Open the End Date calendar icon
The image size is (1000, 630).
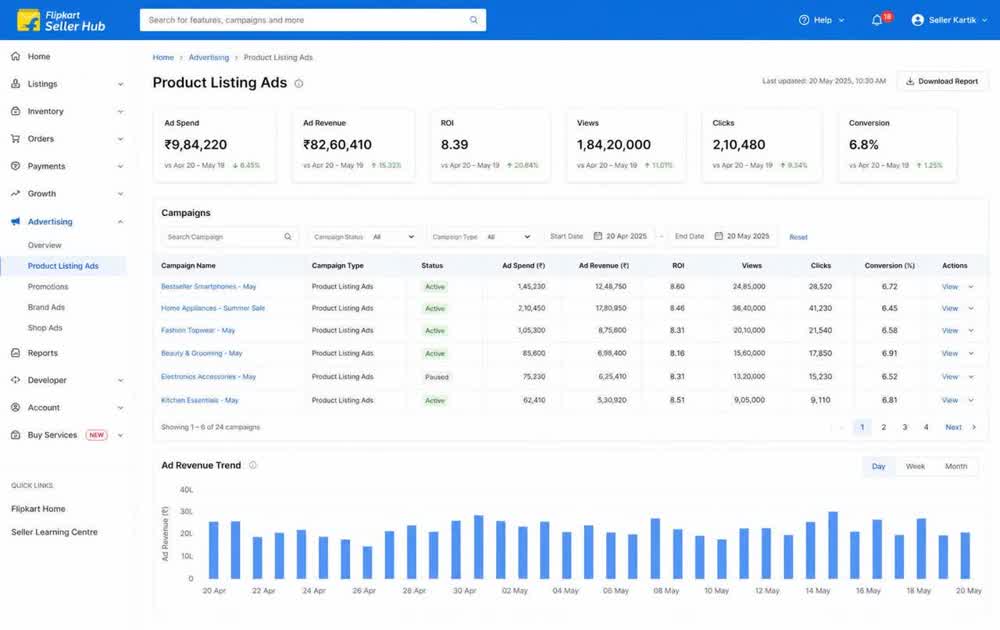[x=718, y=236]
